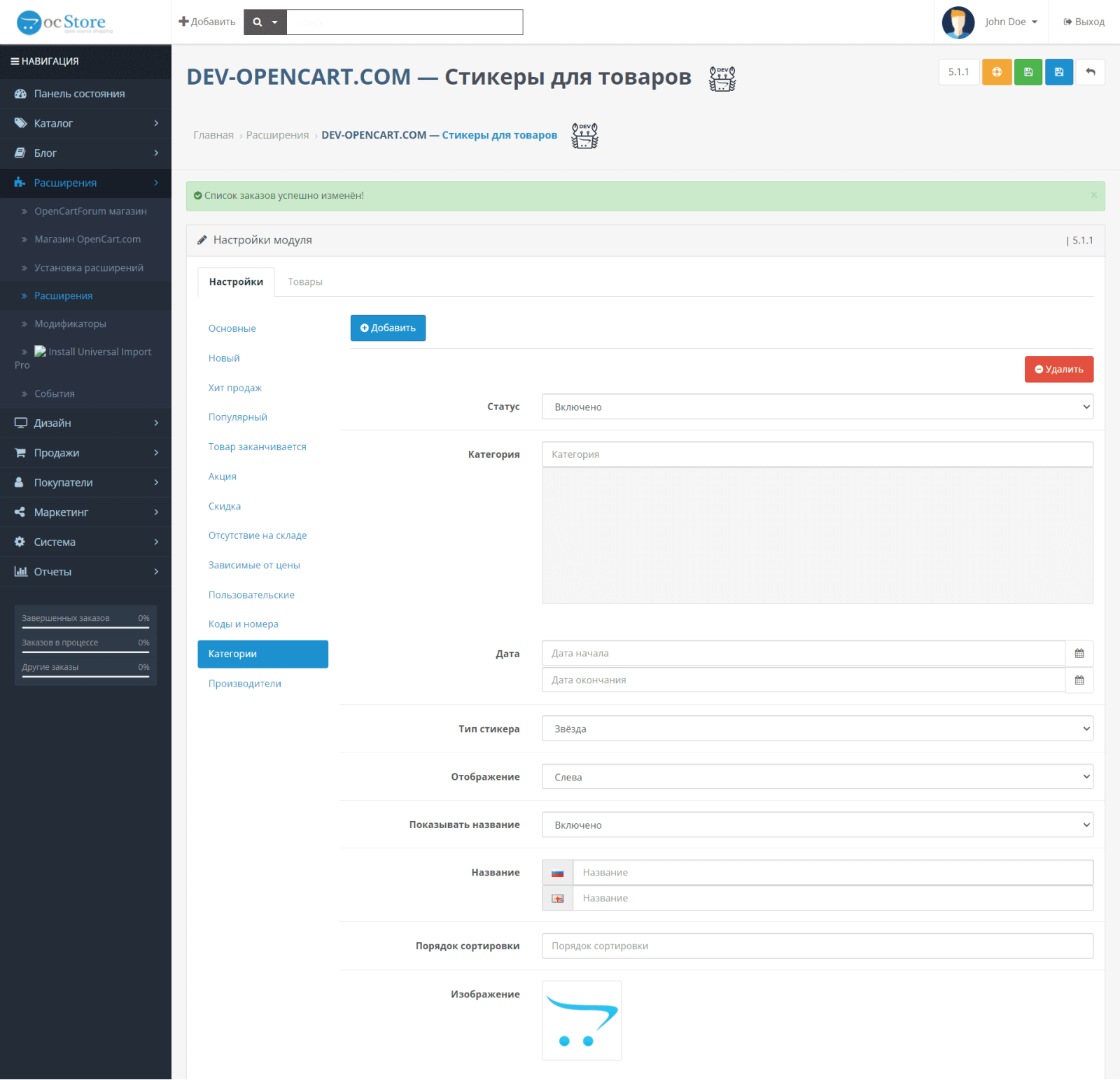Open the Пользовательские section
The image size is (1120, 1080).
(262, 595)
